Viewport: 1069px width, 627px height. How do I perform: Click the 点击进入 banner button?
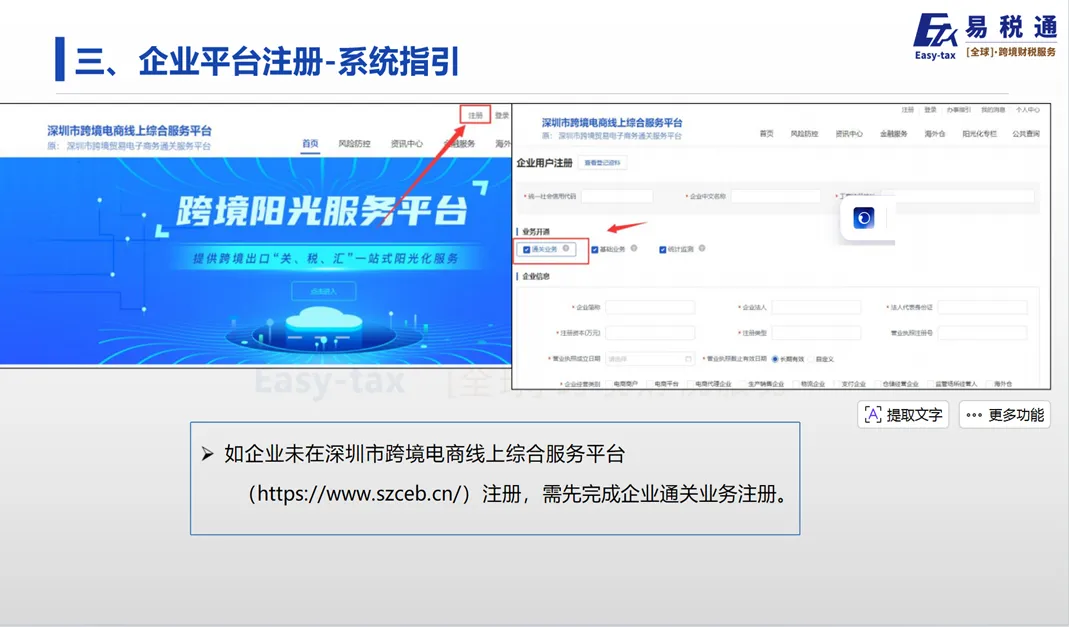(x=322, y=293)
